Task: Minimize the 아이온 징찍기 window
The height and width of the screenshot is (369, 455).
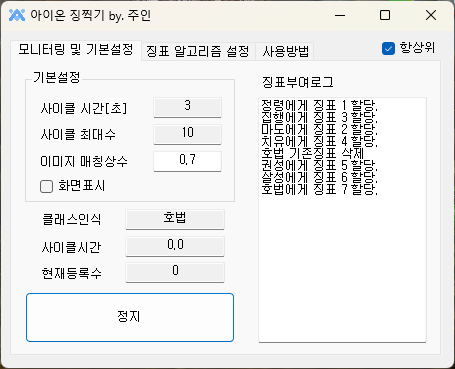Action: point(340,15)
